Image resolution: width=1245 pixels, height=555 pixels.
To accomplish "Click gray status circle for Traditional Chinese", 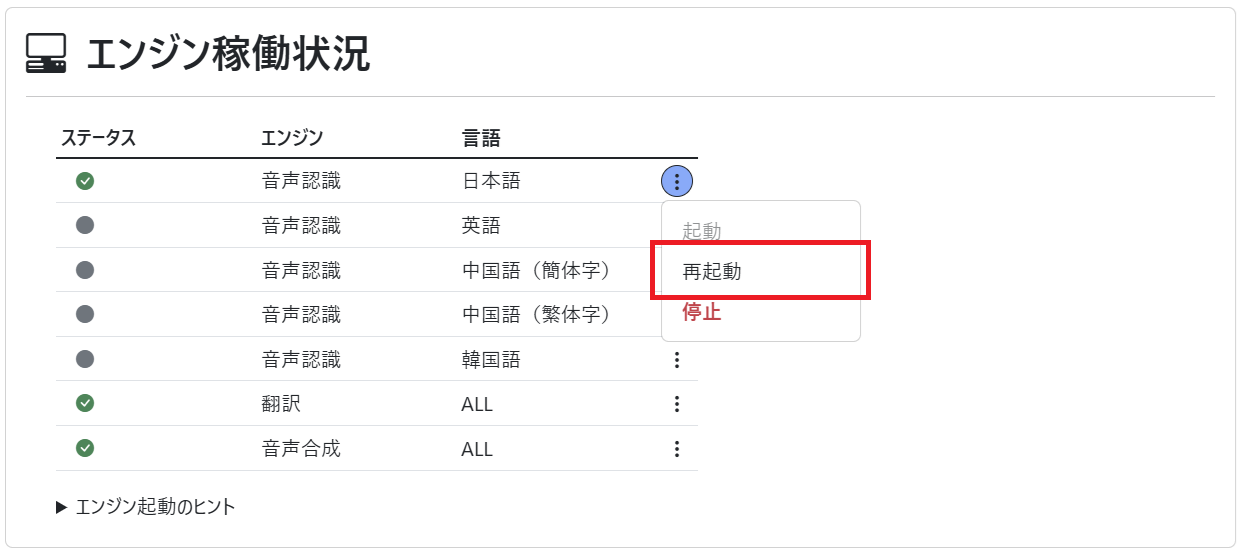I will pyautogui.click(x=85, y=314).
